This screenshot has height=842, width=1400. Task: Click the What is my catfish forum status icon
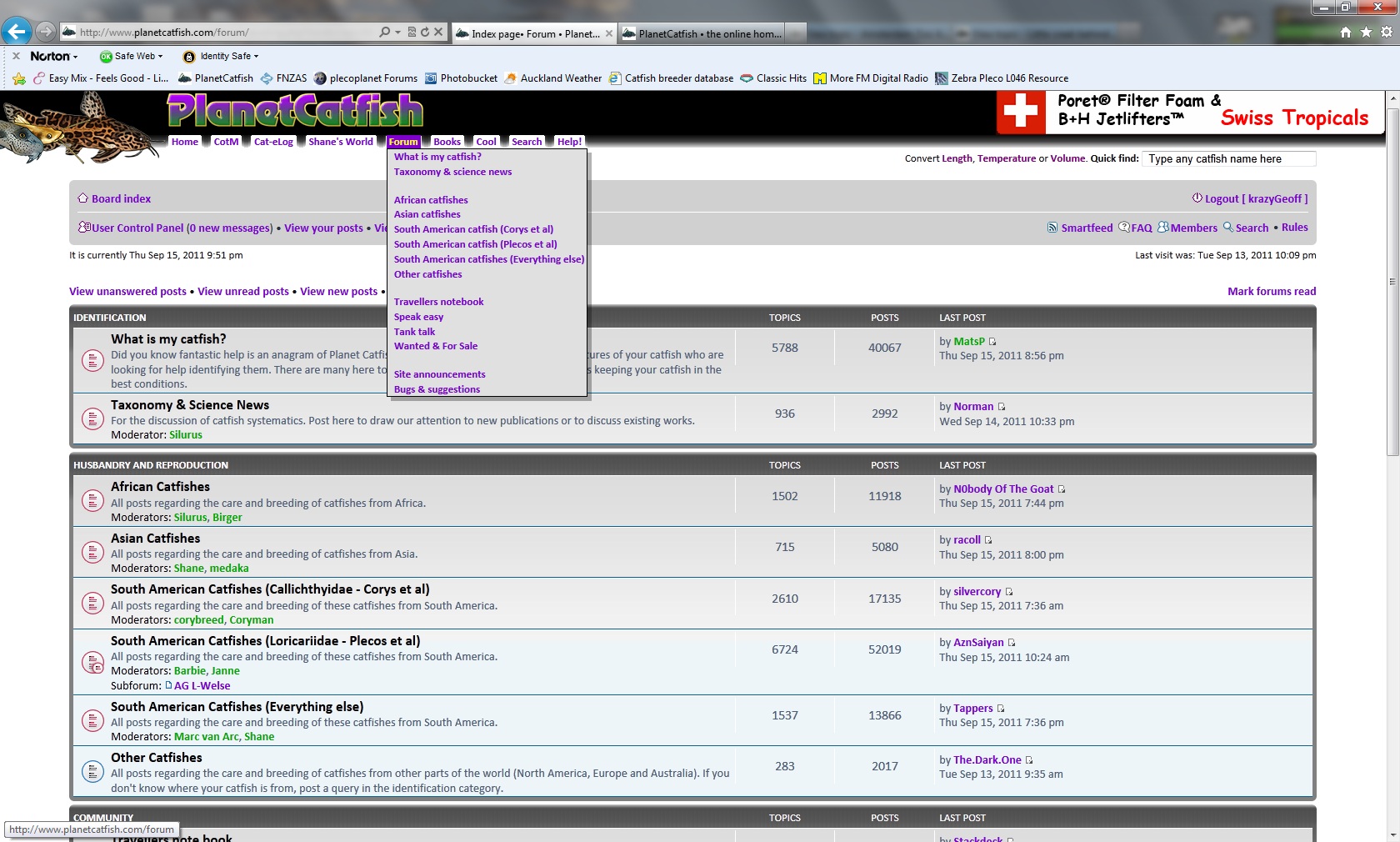(92, 360)
